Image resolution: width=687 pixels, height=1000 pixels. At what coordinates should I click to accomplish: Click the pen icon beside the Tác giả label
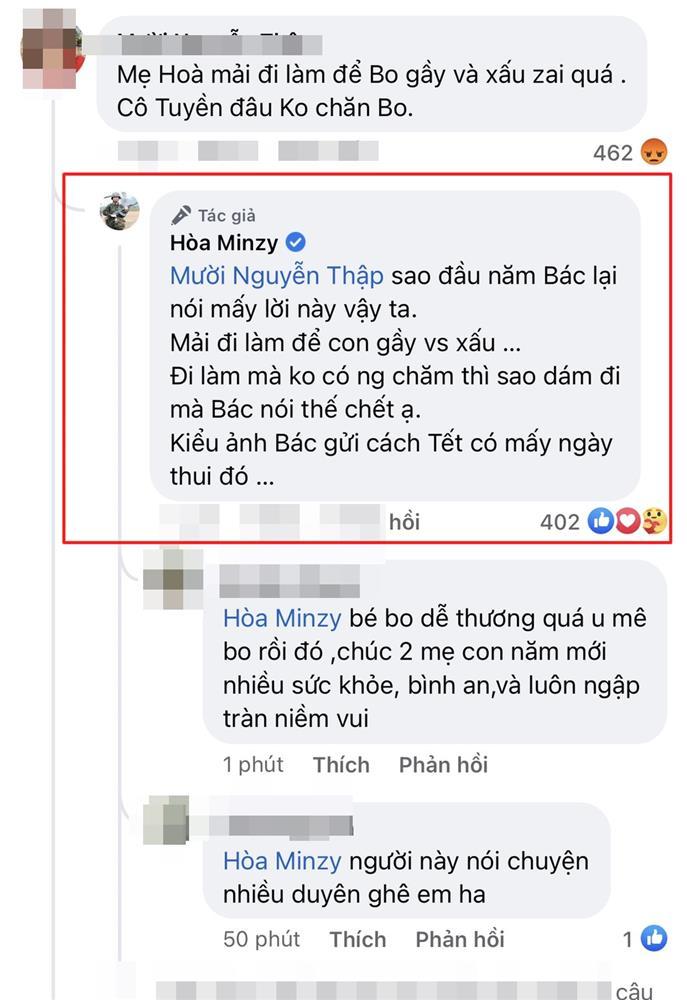click(x=180, y=212)
